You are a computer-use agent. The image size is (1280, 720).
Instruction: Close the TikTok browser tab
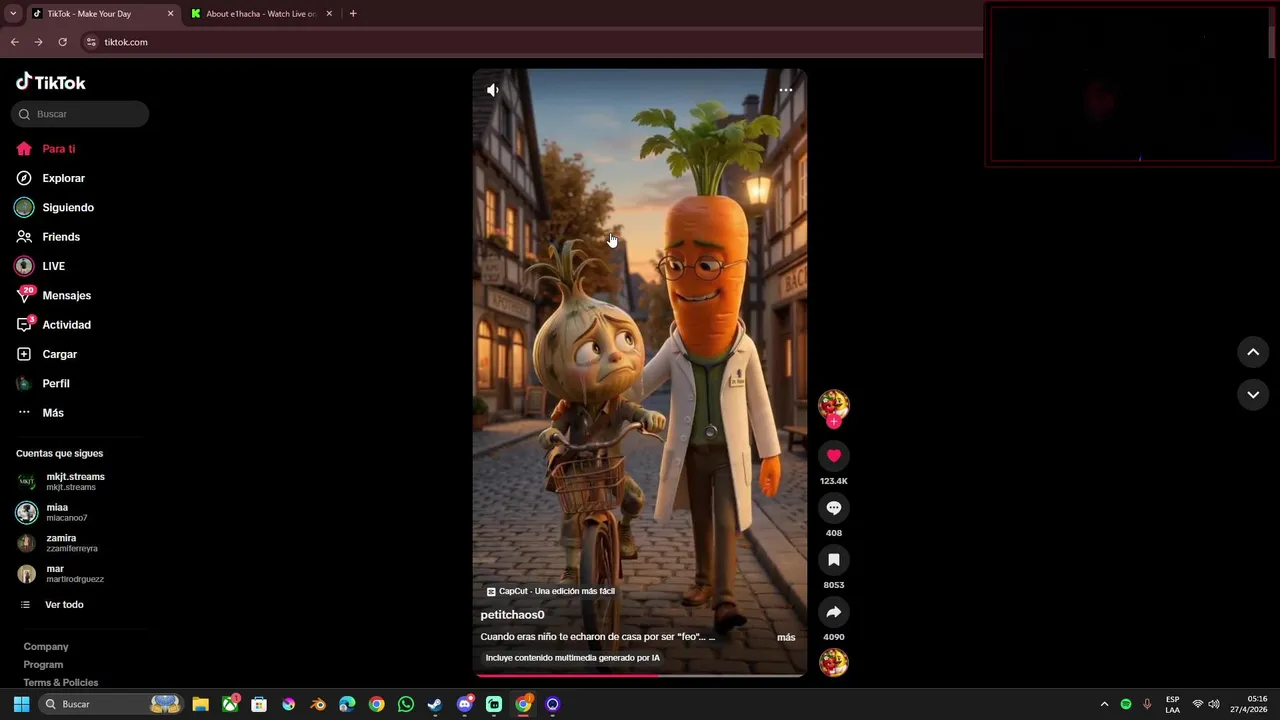(170, 14)
